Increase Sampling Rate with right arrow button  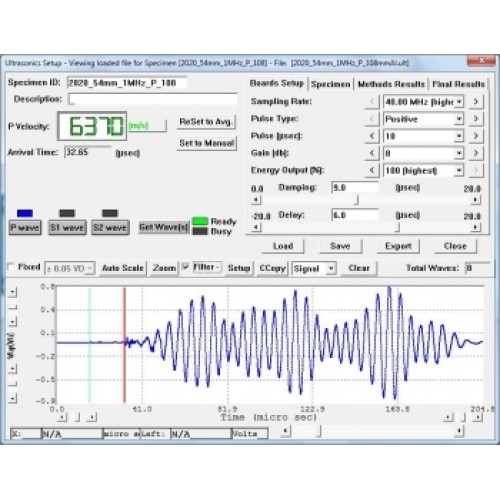coord(476,101)
